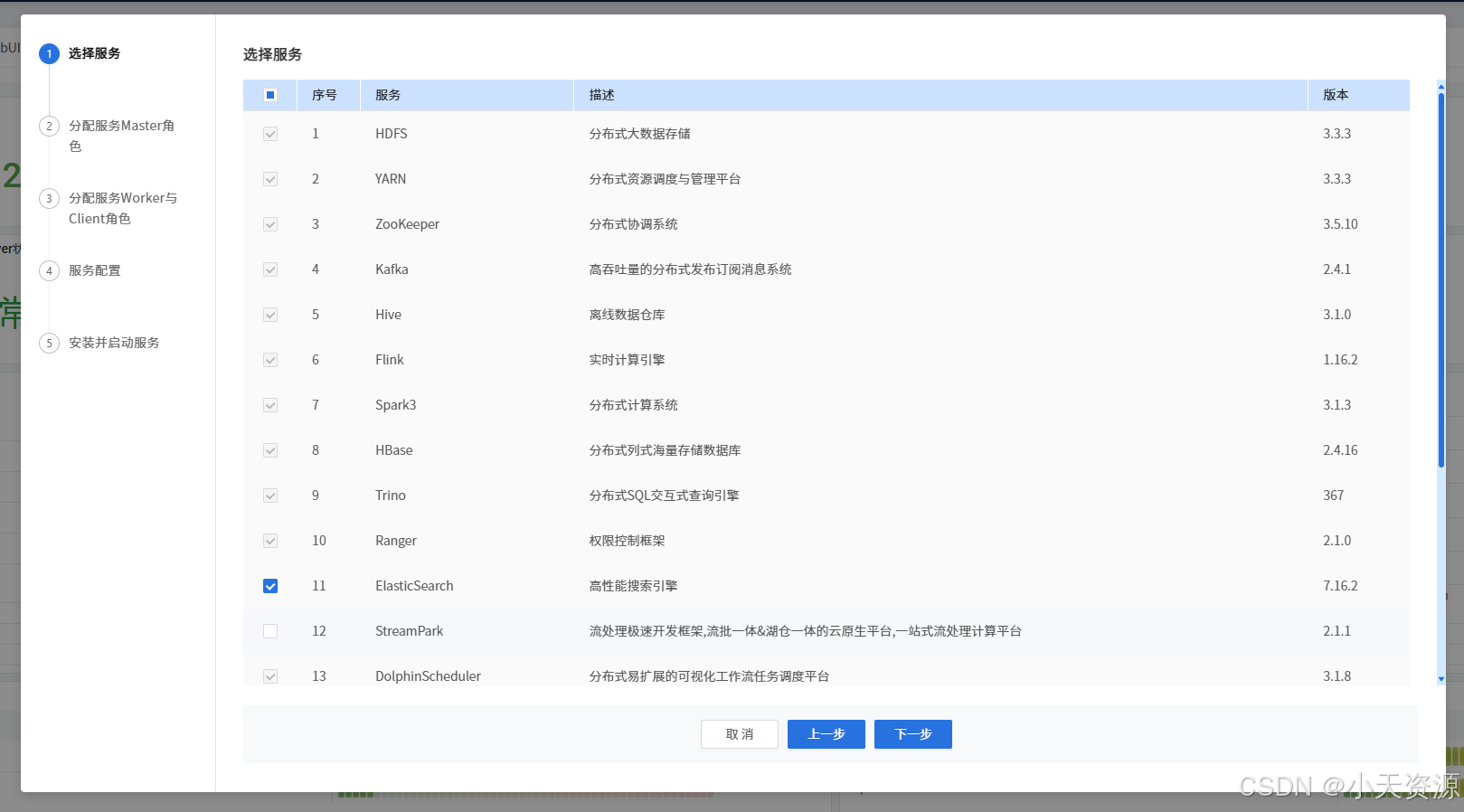The height and width of the screenshot is (812, 1464).
Task: Click the Kafka service name
Action: coord(392,269)
